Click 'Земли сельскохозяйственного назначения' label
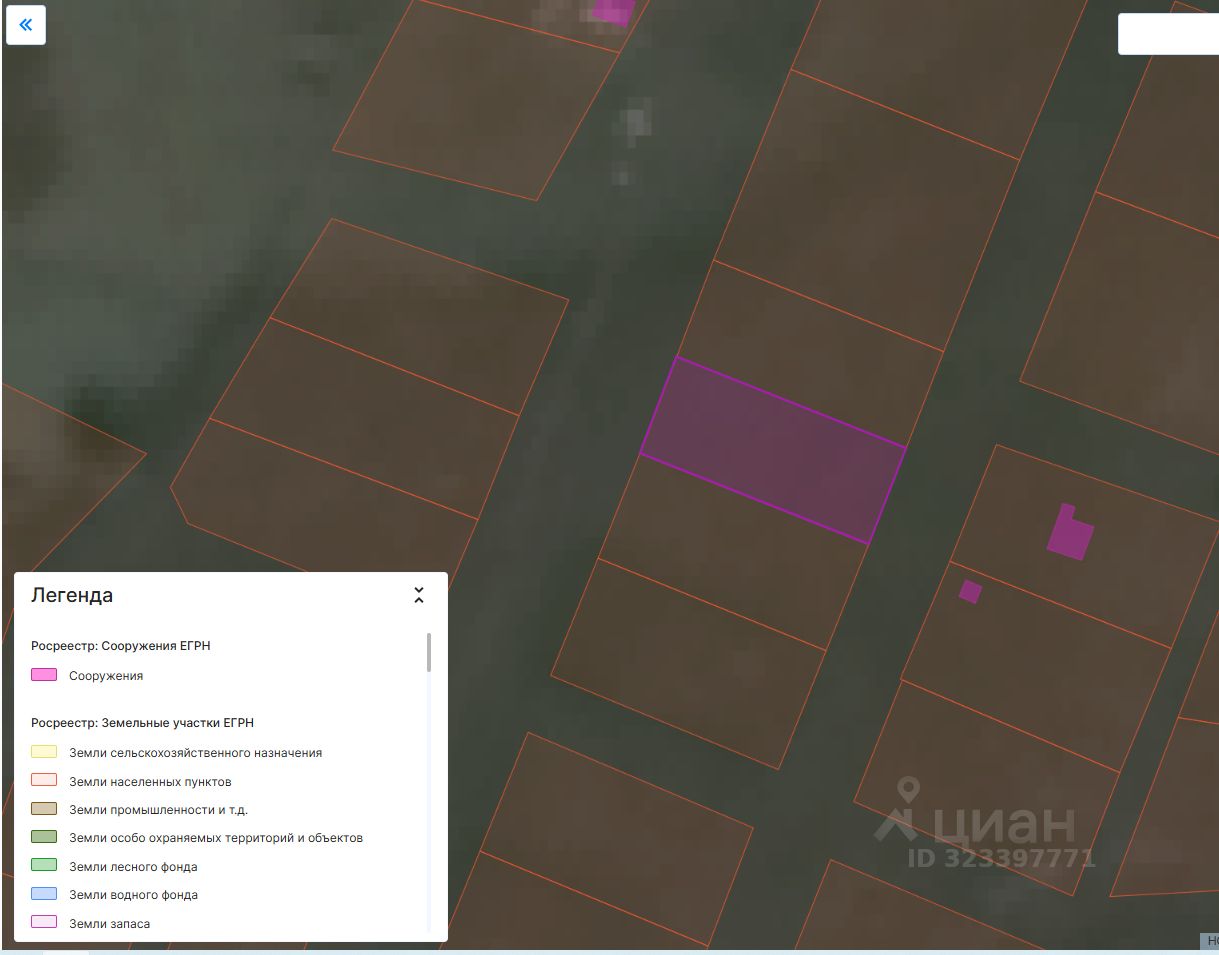This screenshot has width=1219, height=955. click(196, 753)
